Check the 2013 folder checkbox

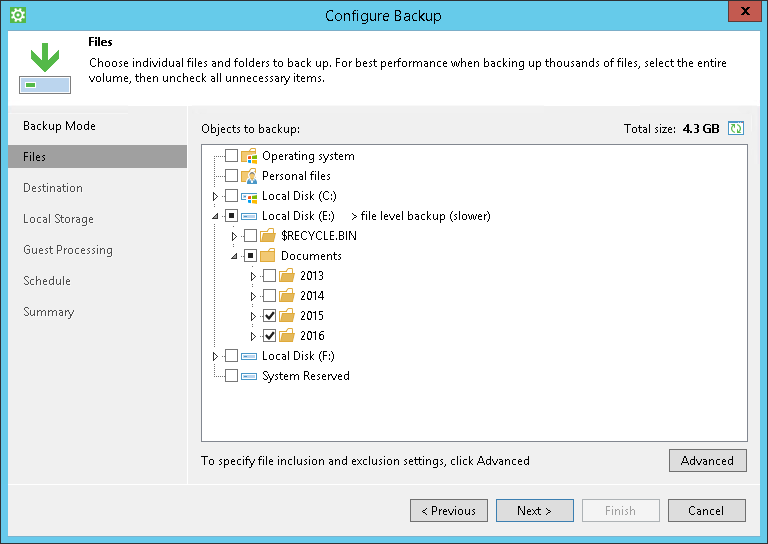coord(269,276)
